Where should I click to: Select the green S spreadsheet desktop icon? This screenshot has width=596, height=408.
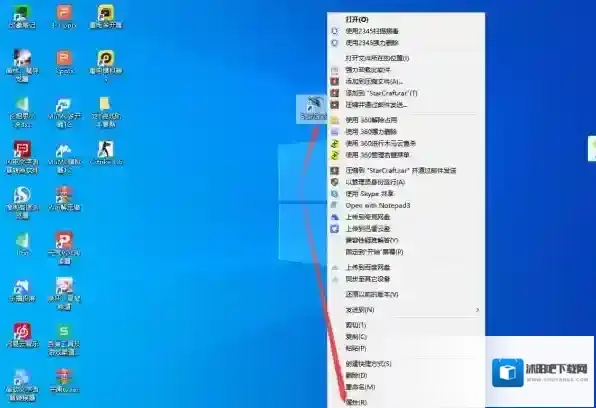(64, 339)
